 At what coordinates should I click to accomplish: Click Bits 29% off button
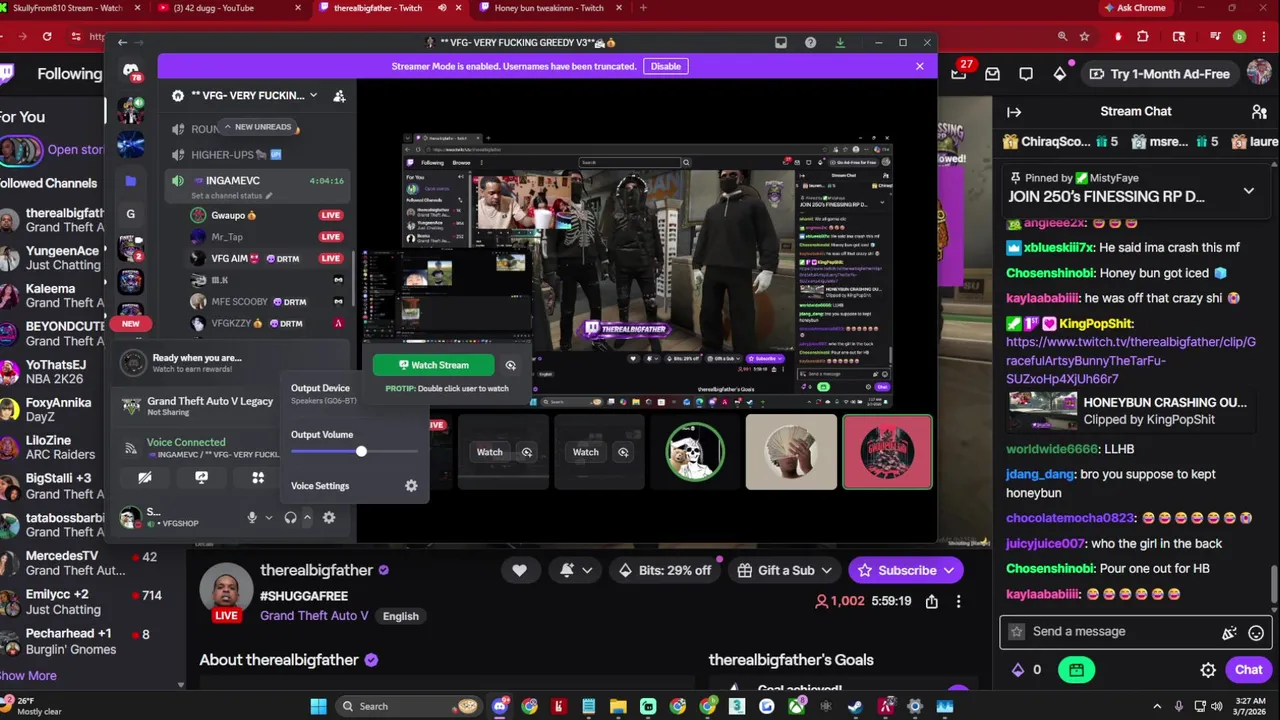[x=665, y=570]
